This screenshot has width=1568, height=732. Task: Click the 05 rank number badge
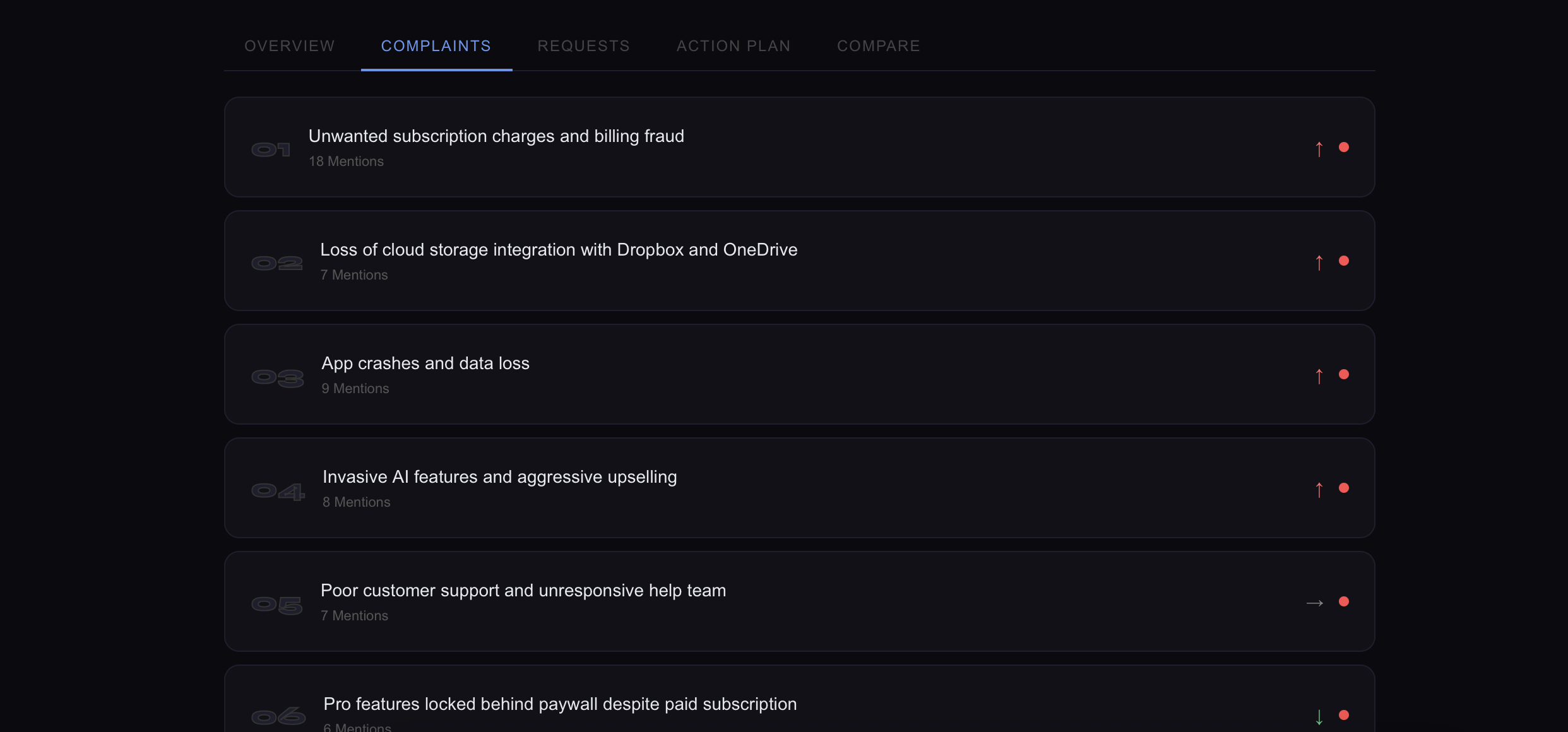277,605
